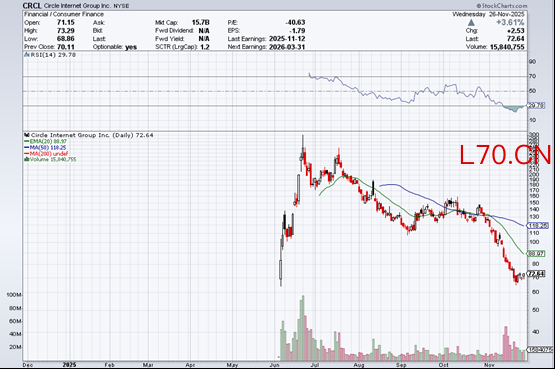This screenshot has width=555, height=369.
Task: Click the MA(200) undef legend entry
Action: point(49,154)
